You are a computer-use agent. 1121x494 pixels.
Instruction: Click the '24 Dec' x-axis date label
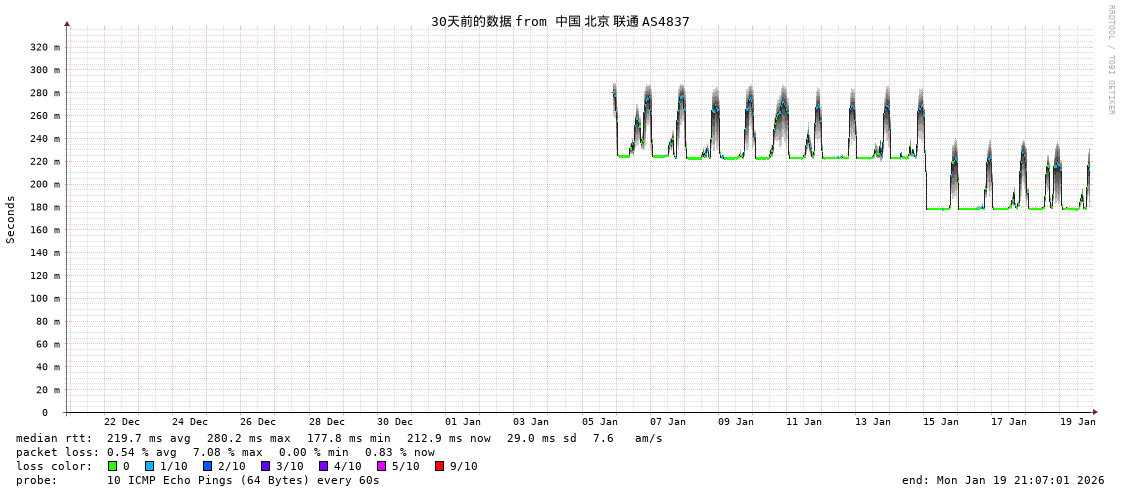point(190,422)
